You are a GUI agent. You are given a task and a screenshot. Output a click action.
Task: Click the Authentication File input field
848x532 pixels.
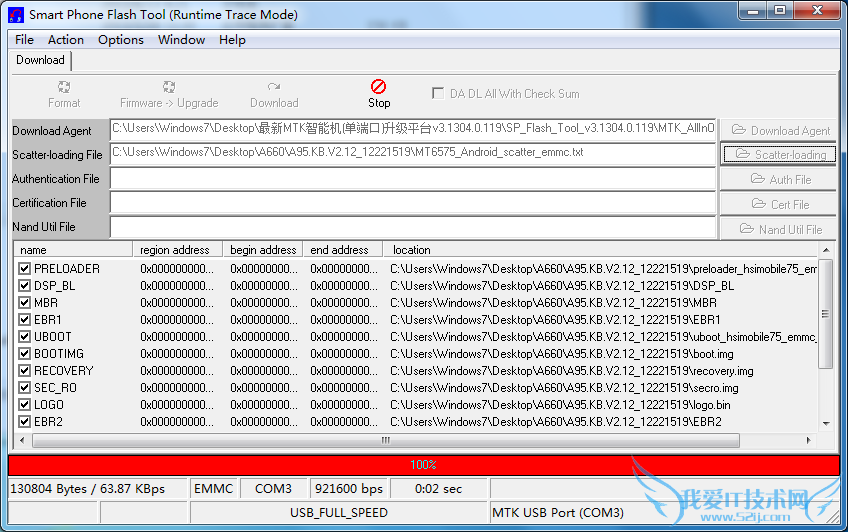(412, 179)
